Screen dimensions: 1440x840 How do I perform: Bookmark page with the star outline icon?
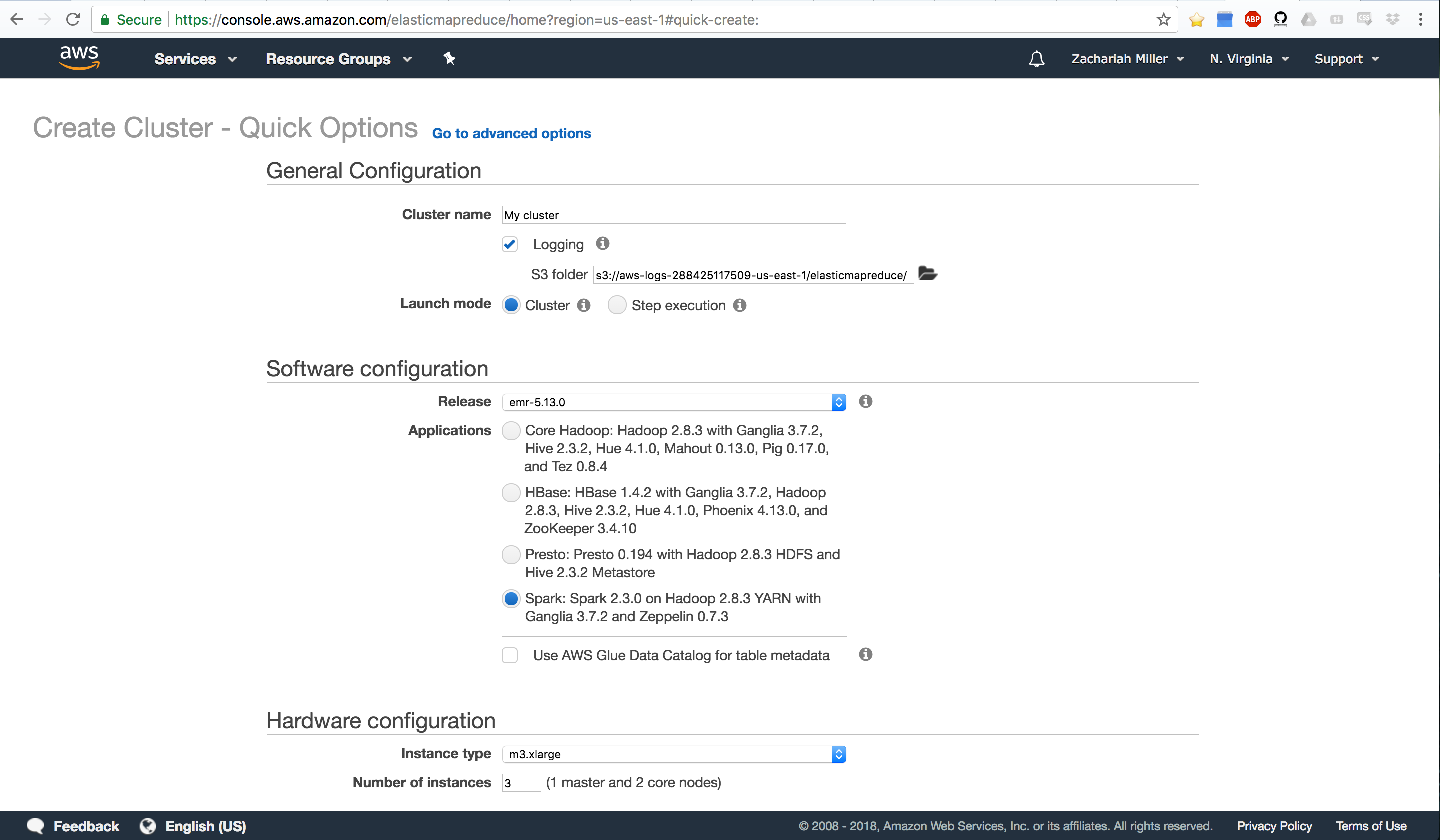point(1163,20)
